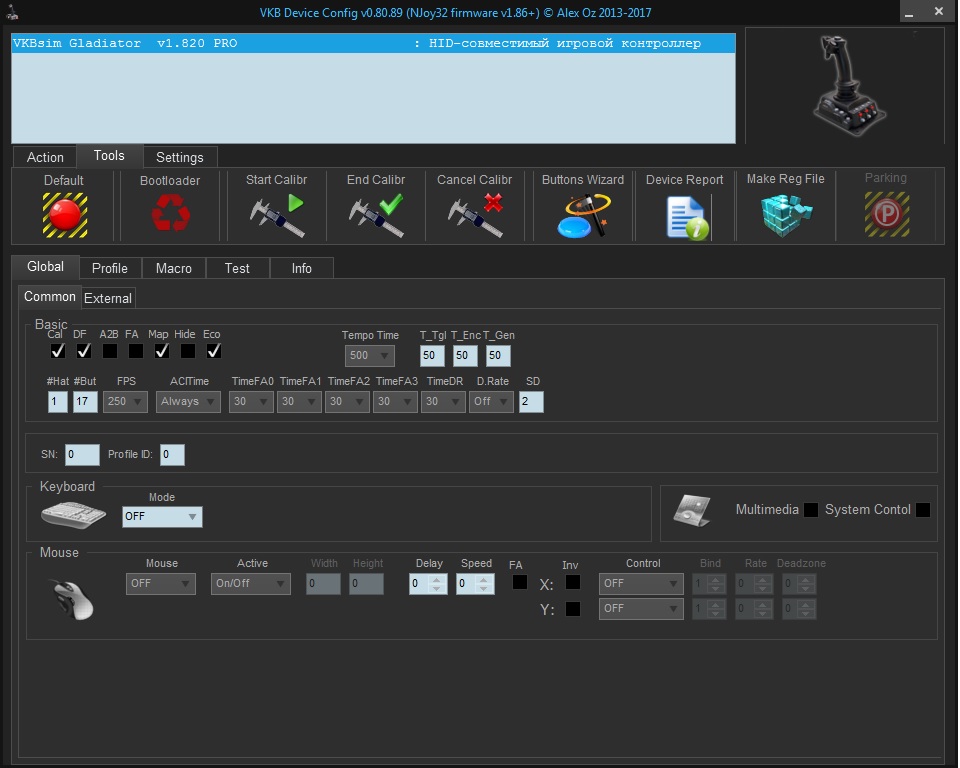The width and height of the screenshot is (960, 768).
Task: Open the Bootloader recycle icon
Action: (170, 213)
